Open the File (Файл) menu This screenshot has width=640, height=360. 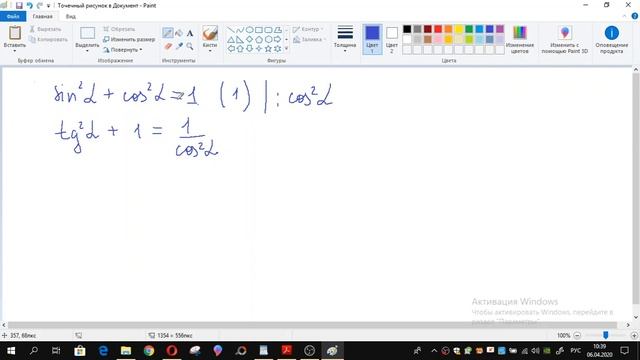(13, 16)
